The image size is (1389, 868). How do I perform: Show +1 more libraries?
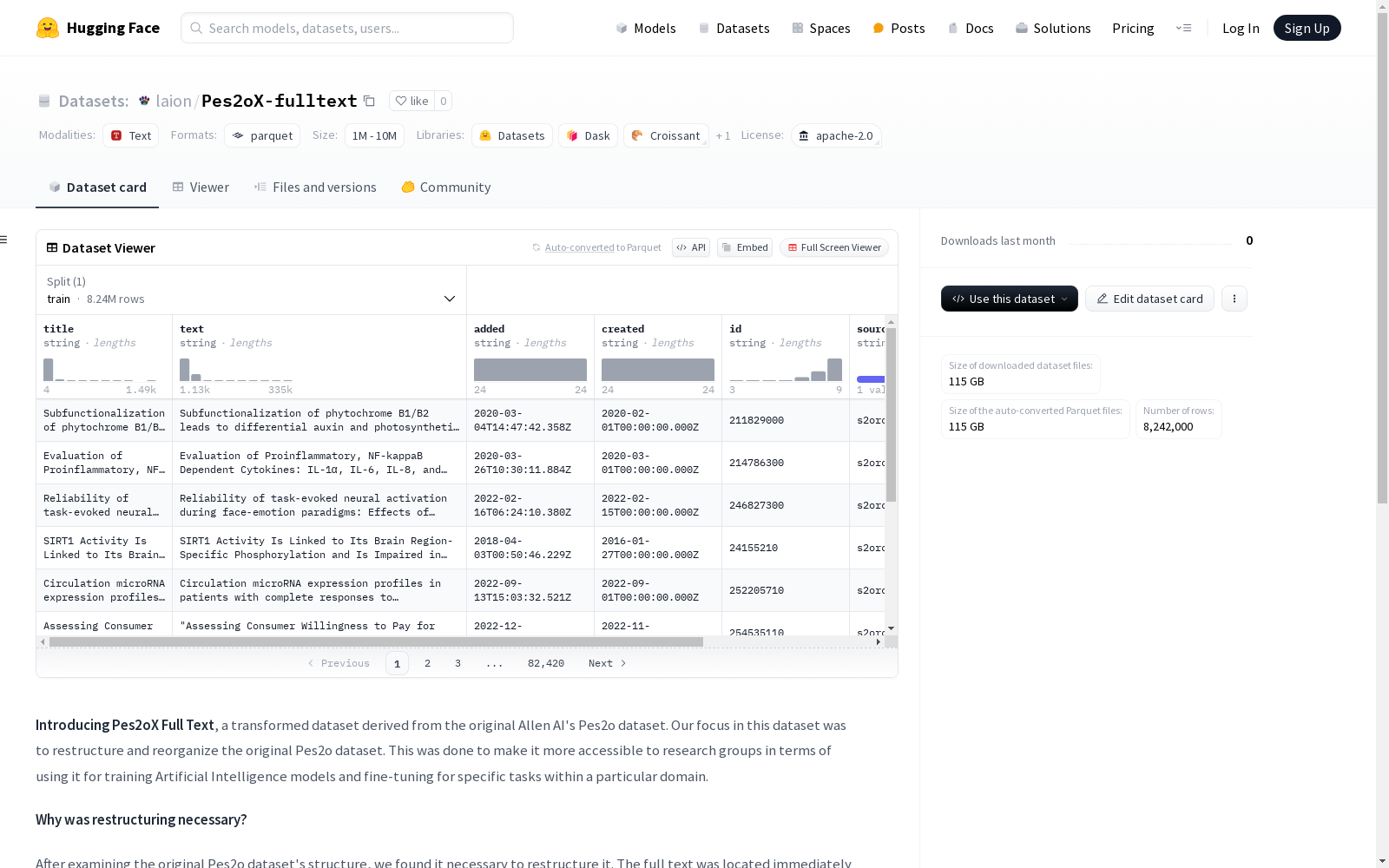(x=723, y=135)
